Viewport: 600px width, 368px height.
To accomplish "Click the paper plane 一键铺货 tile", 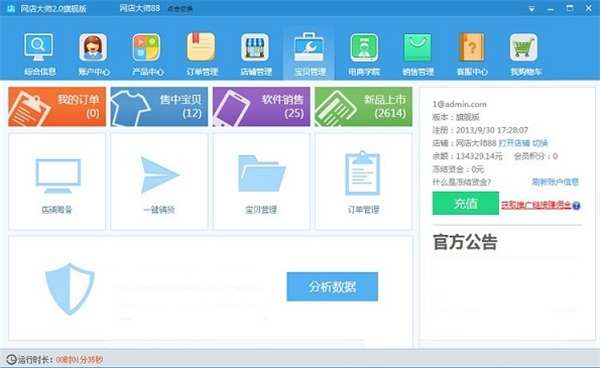I will coord(159,182).
